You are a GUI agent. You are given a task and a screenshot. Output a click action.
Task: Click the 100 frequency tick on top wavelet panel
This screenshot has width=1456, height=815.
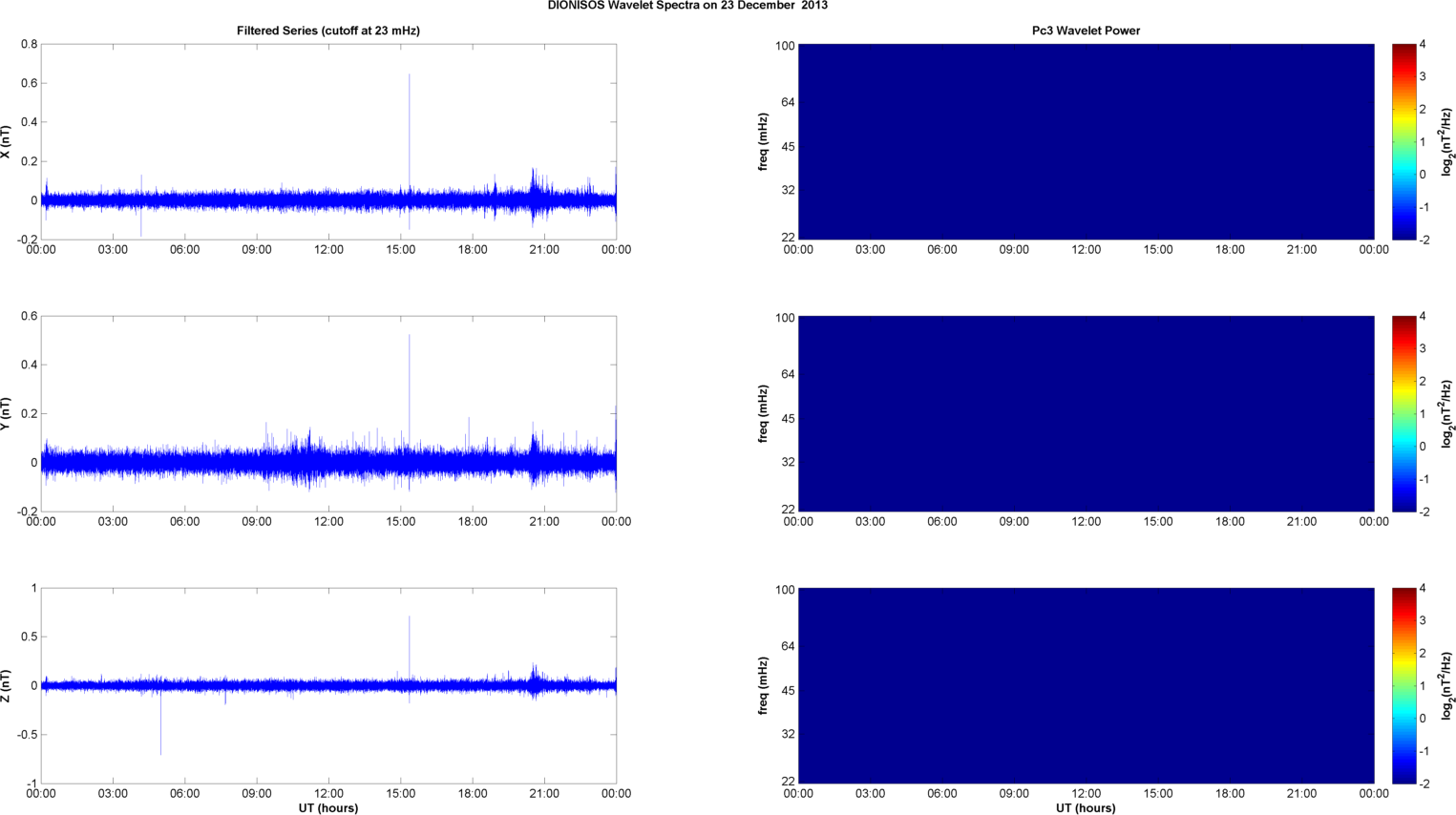[785, 46]
